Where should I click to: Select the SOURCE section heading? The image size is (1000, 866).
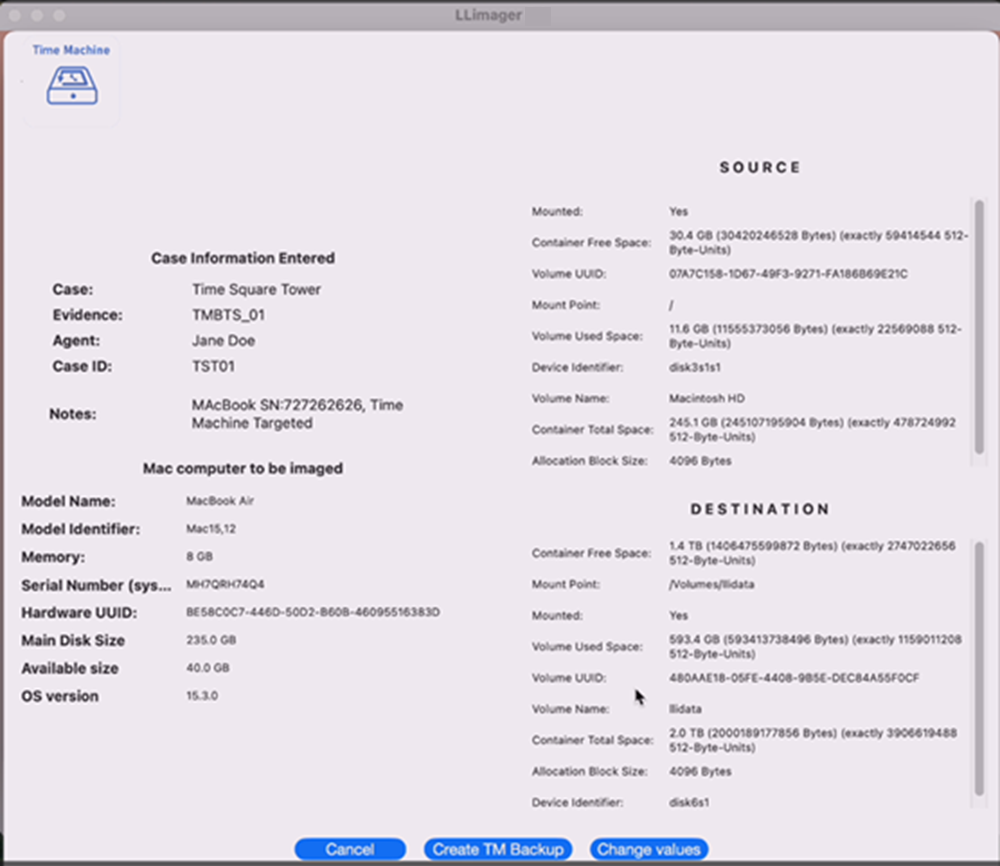[x=759, y=167]
